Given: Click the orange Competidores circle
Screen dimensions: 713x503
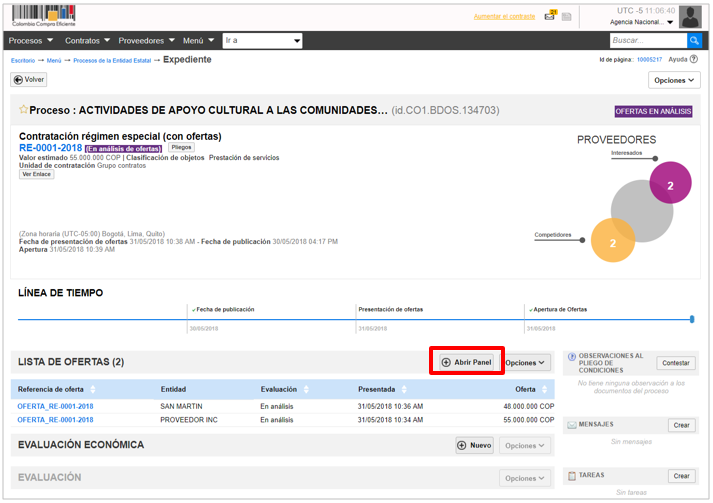Looking at the screenshot, I should 613,240.
